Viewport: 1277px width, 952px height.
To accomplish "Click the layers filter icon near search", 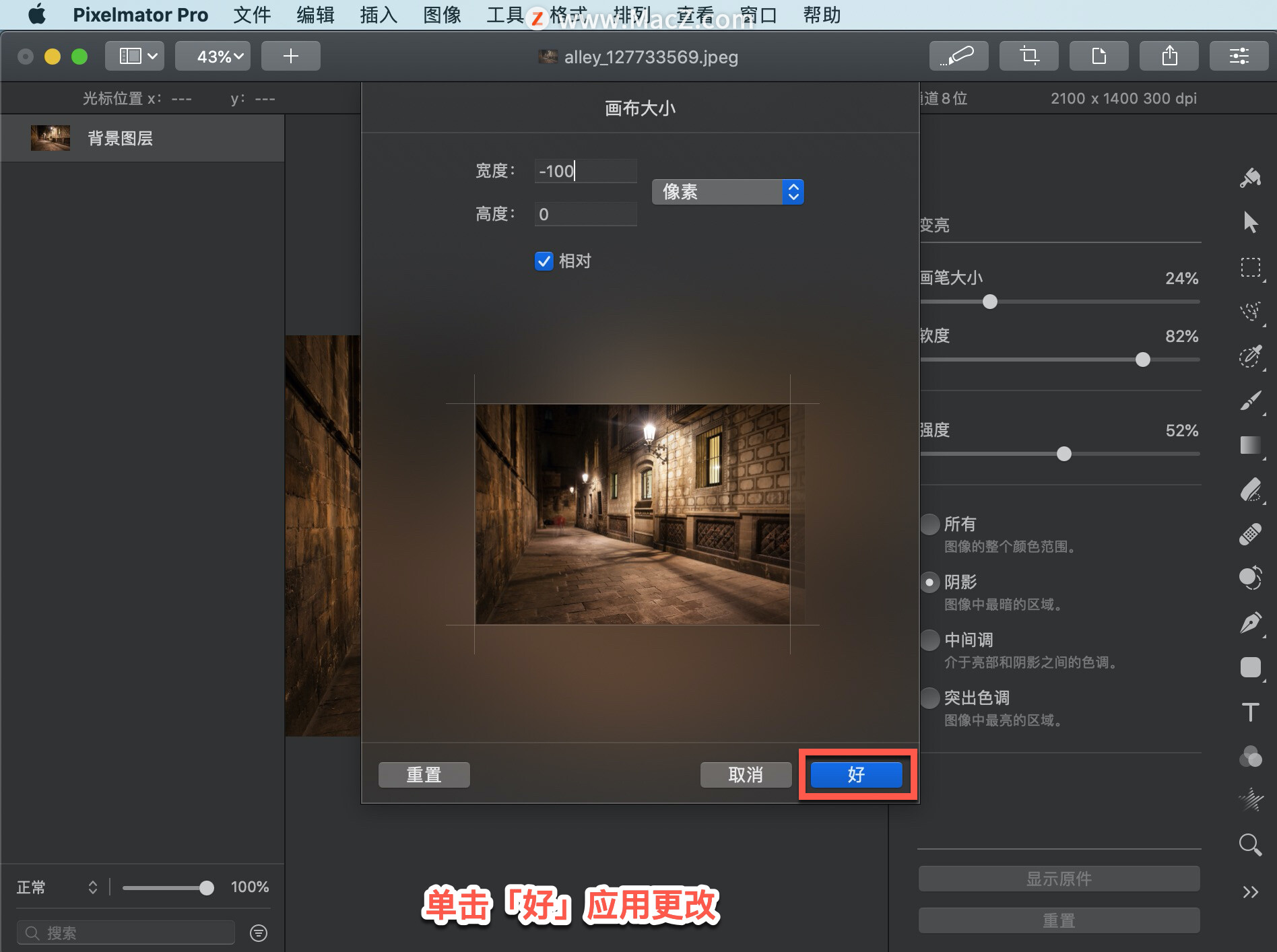I will pos(259,932).
